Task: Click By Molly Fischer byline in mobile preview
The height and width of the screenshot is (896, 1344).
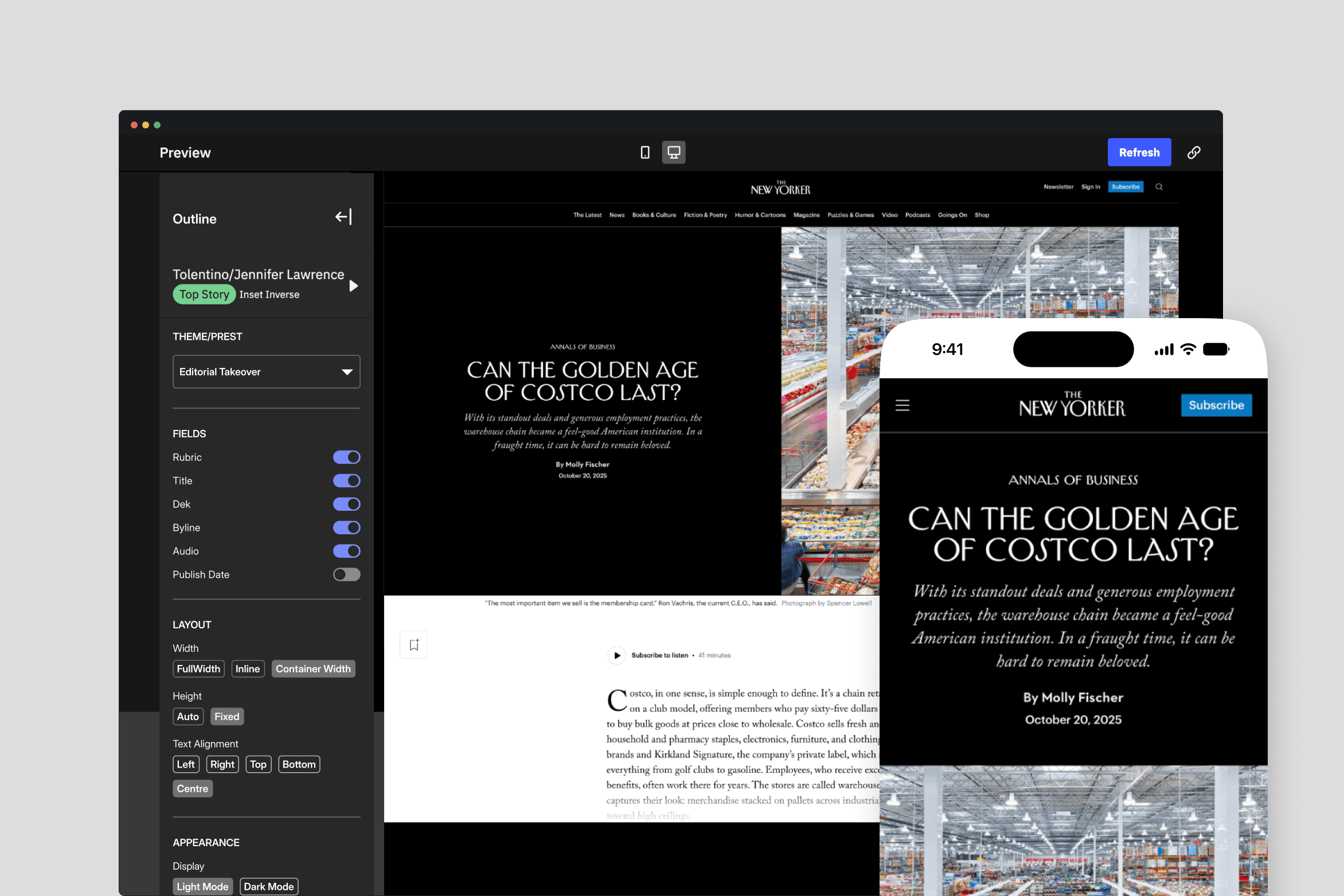Action: tap(1073, 697)
